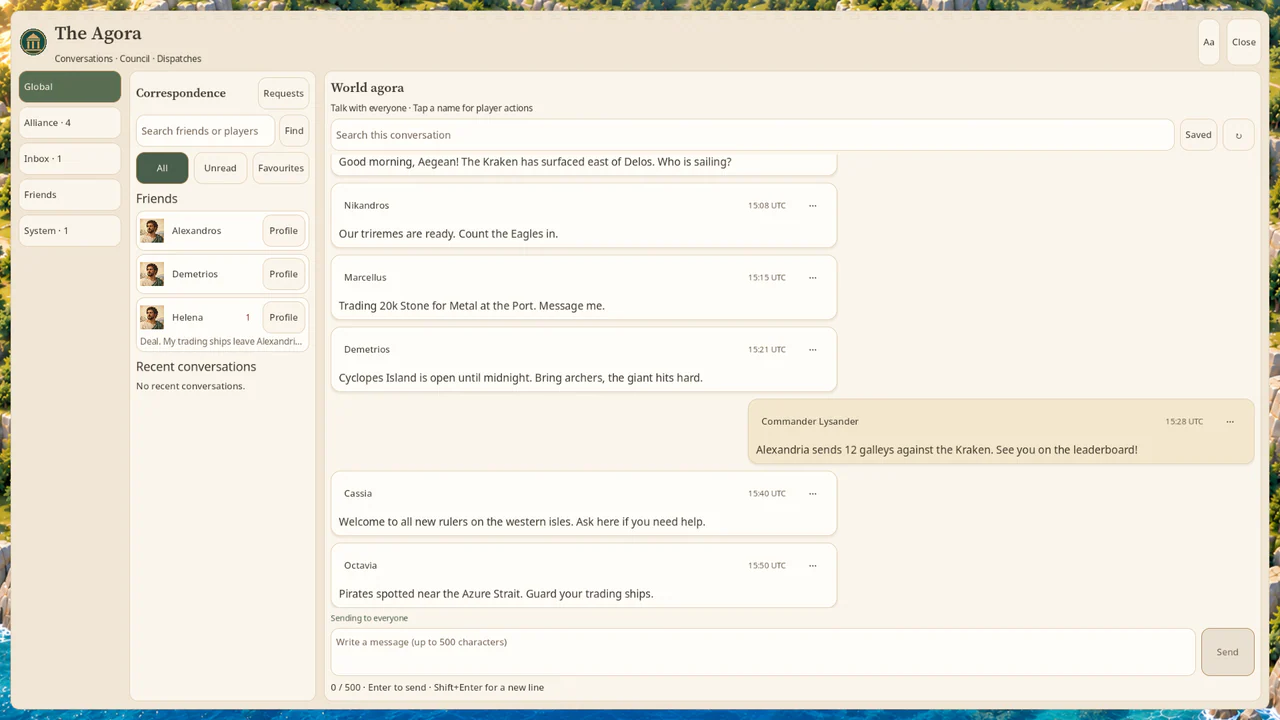Open more options on Cassia's message
The image size is (1280, 720).
pyautogui.click(x=812, y=494)
